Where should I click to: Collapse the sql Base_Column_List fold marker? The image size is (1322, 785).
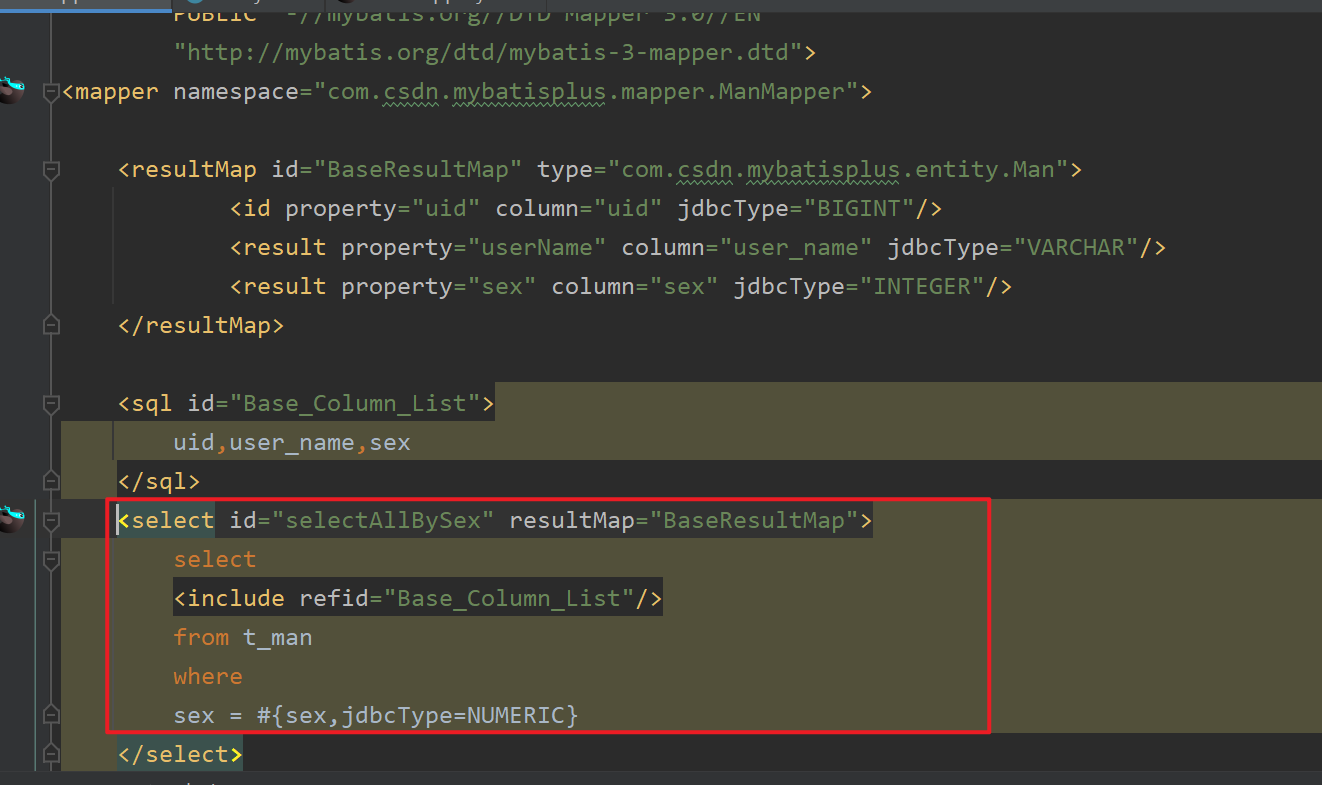tap(51, 404)
